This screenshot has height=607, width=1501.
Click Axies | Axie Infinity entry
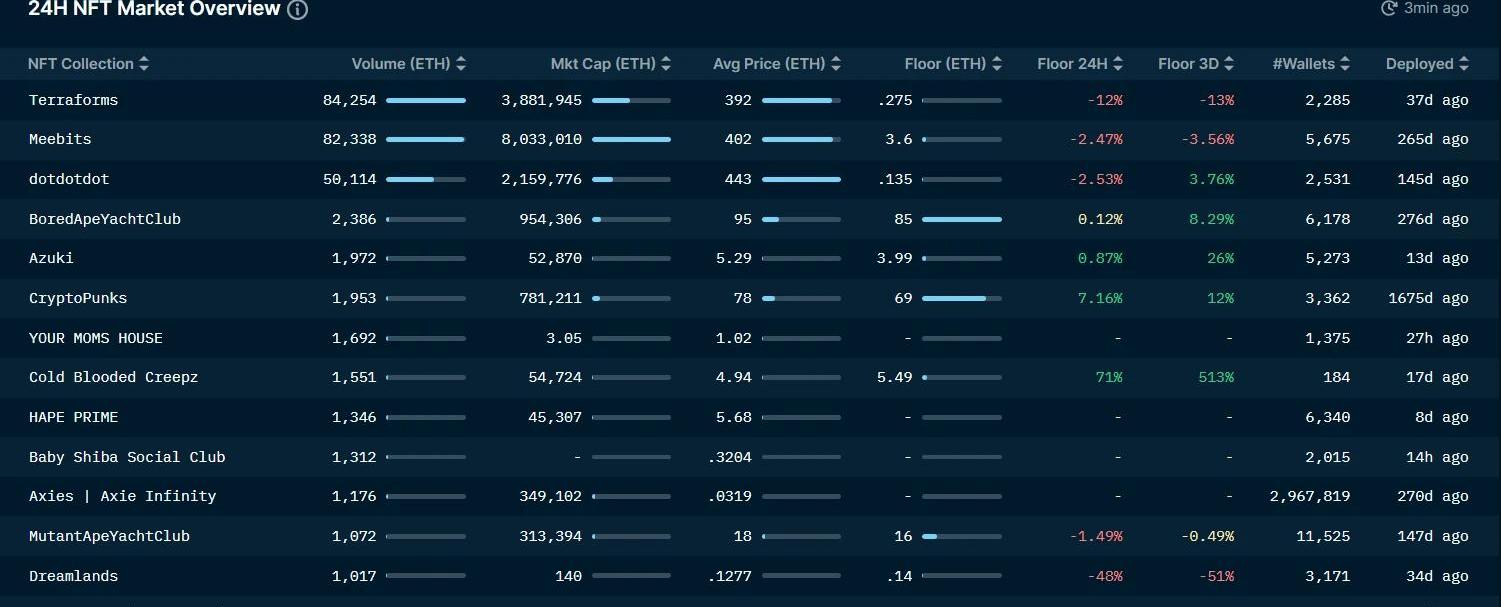[x=122, y=496]
